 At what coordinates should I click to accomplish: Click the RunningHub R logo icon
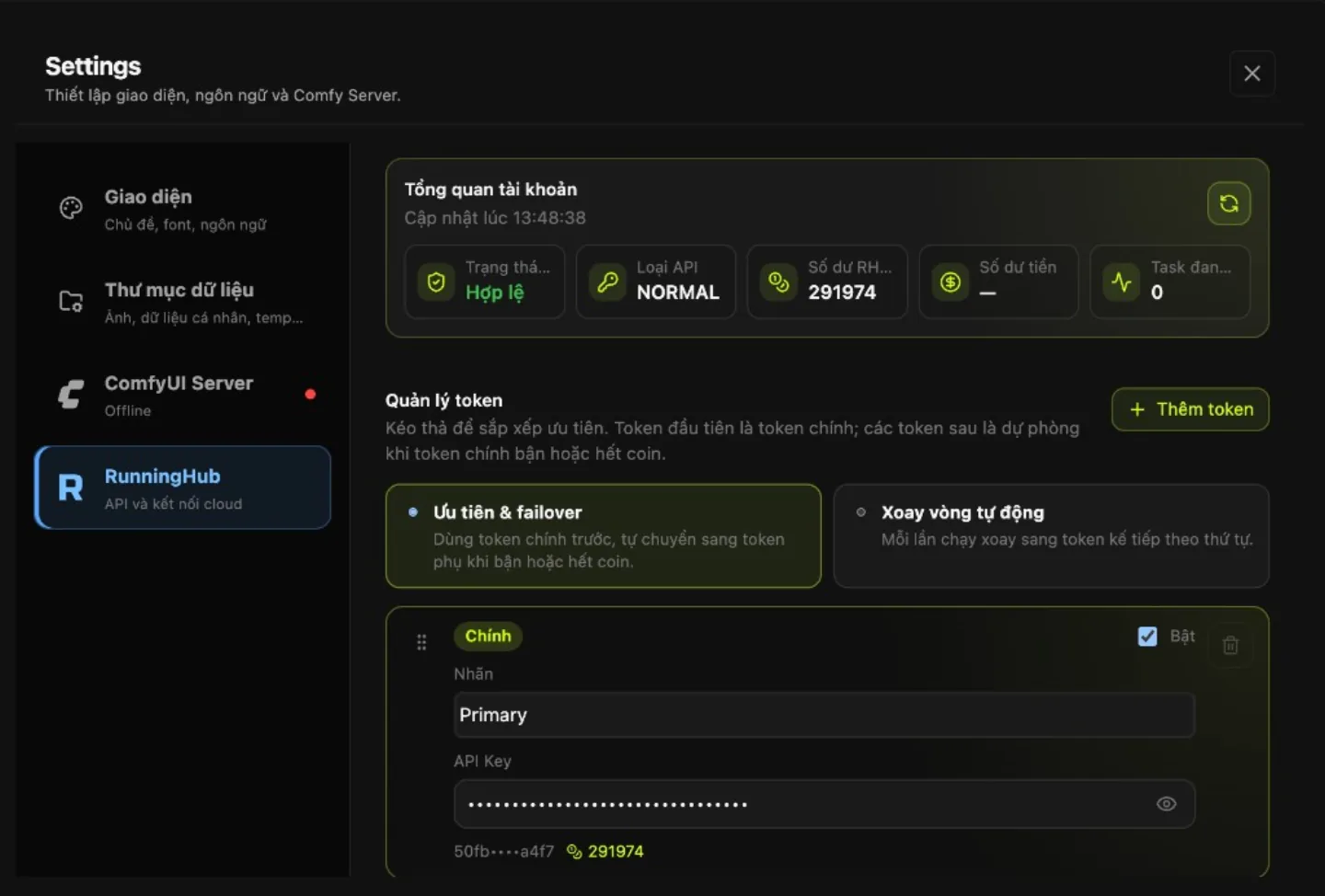coord(71,488)
